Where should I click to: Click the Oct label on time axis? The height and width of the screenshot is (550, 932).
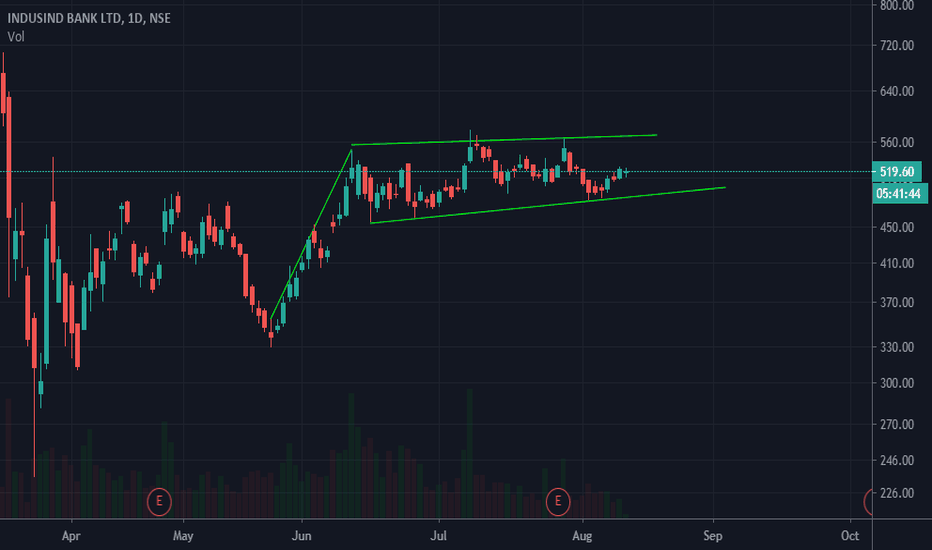point(850,536)
